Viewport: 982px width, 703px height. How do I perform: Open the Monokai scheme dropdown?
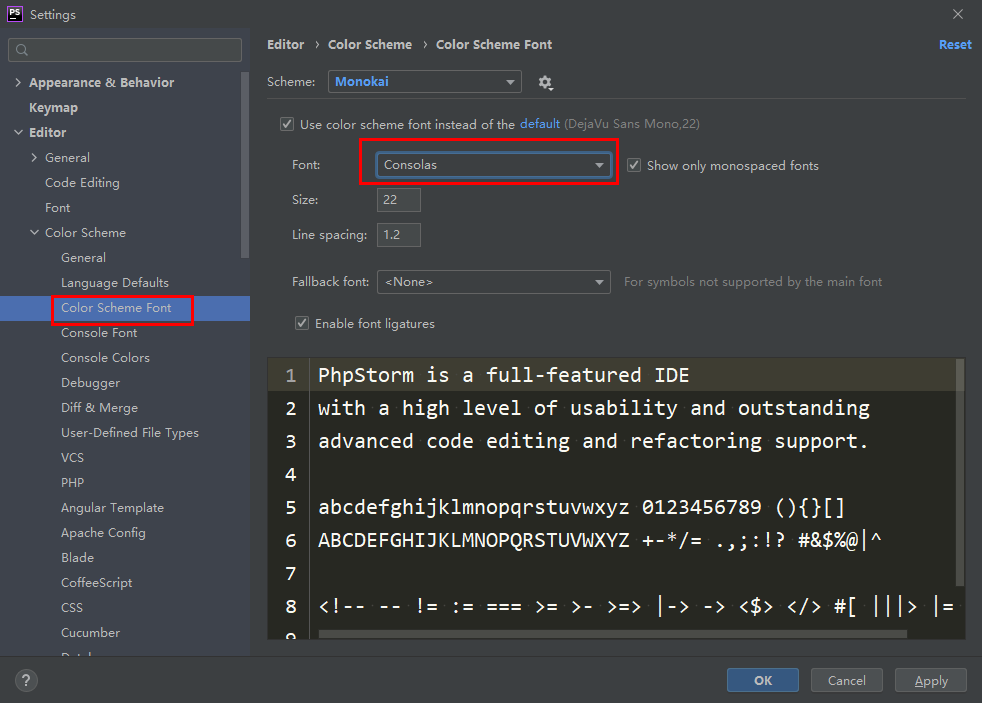(425, 82)
